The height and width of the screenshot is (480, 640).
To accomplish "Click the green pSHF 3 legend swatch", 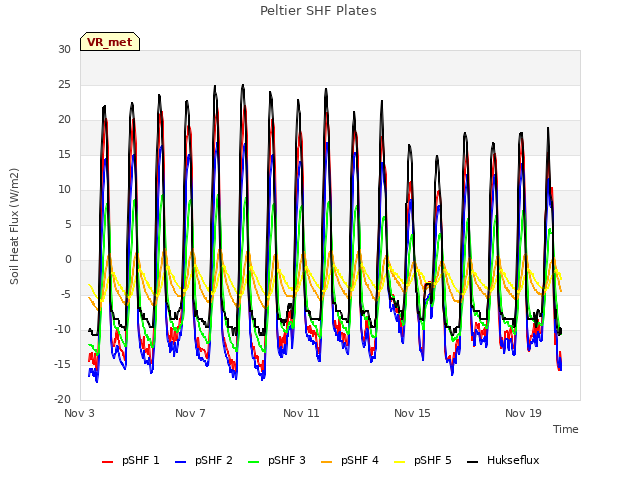I will [x=253, y=462].
